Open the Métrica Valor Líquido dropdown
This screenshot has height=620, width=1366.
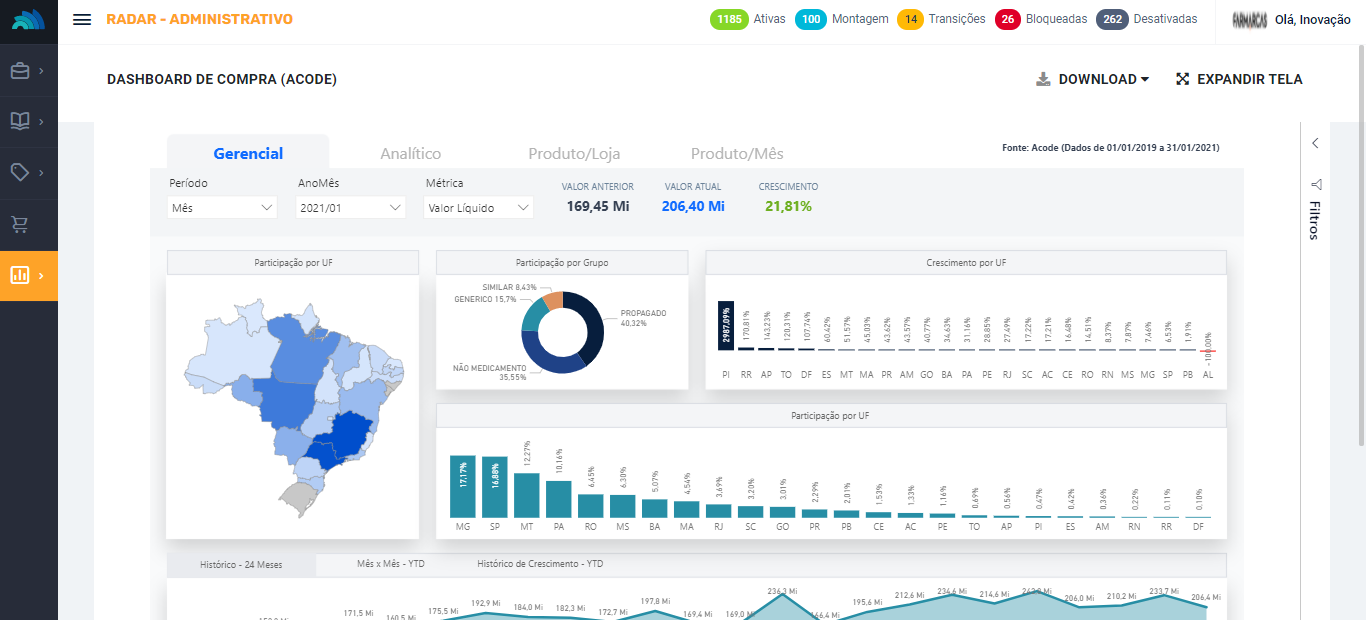pos(479,207)
